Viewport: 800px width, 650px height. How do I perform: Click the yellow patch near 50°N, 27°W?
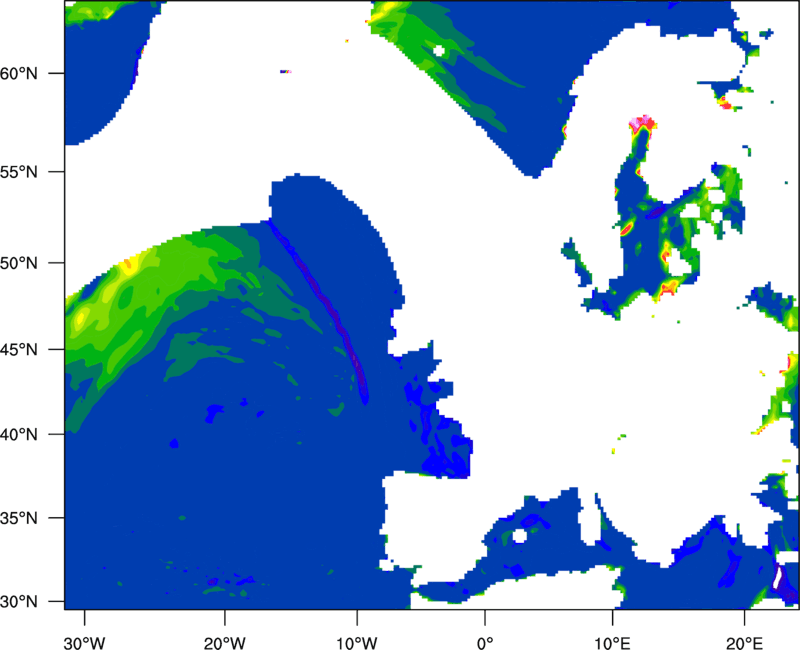click(x=128, y=266)
